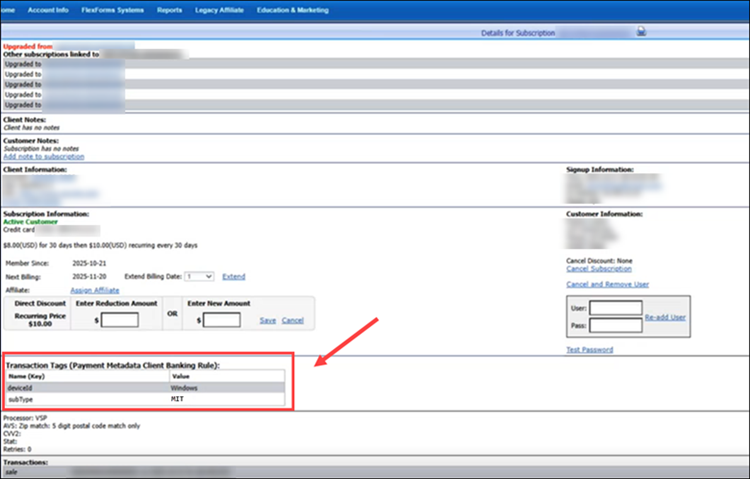Click the Name (Key) column header
This screenshot has height=479, width=750.
pyautogui.click(x=88, y=376)
